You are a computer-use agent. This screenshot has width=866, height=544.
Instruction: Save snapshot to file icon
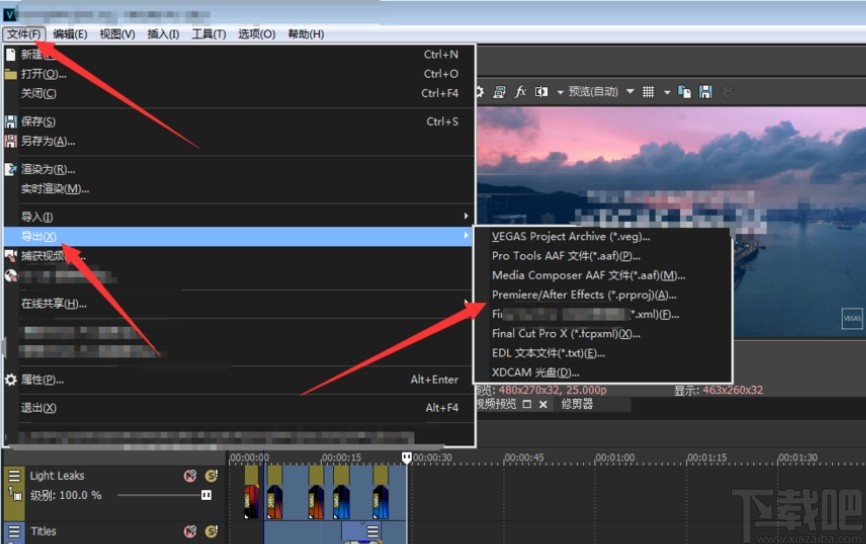(705, 92)
